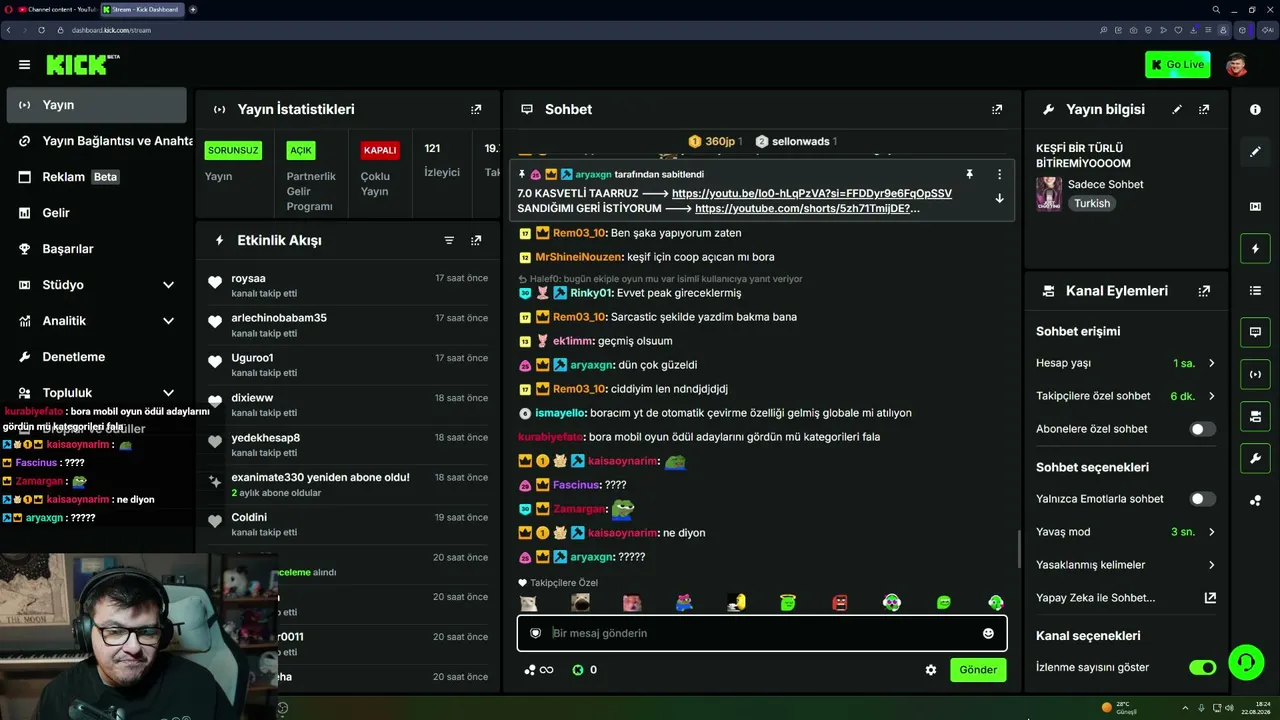1280x720 pixels.
Task: Open Başarılar in the sidebar
Action: 97,249
